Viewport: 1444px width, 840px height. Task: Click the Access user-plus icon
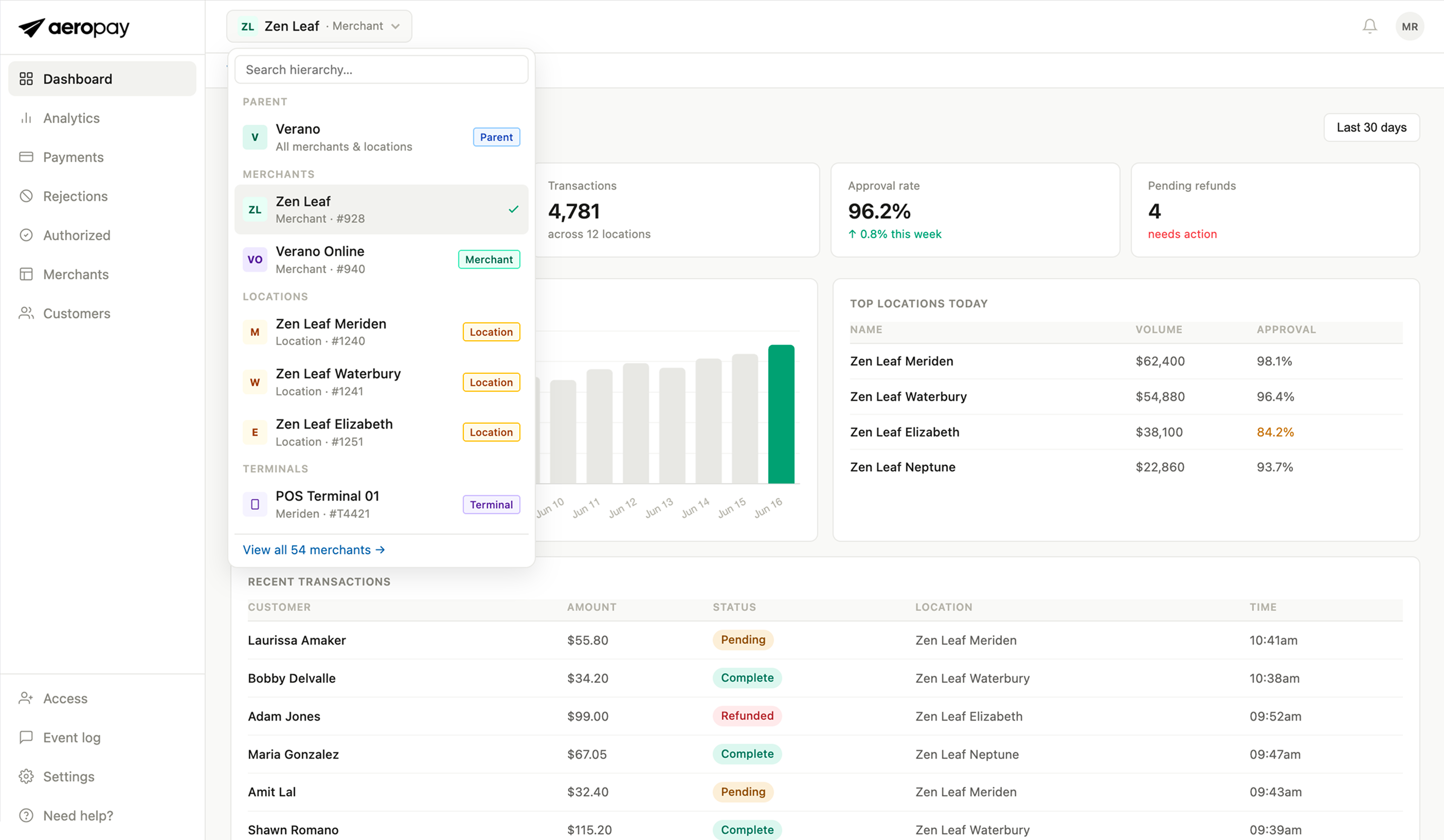[26, 698]
